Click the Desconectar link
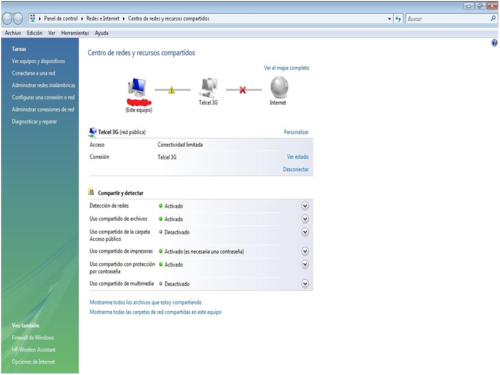This screenshot has height=375, width=500. (x=296, y=169)
